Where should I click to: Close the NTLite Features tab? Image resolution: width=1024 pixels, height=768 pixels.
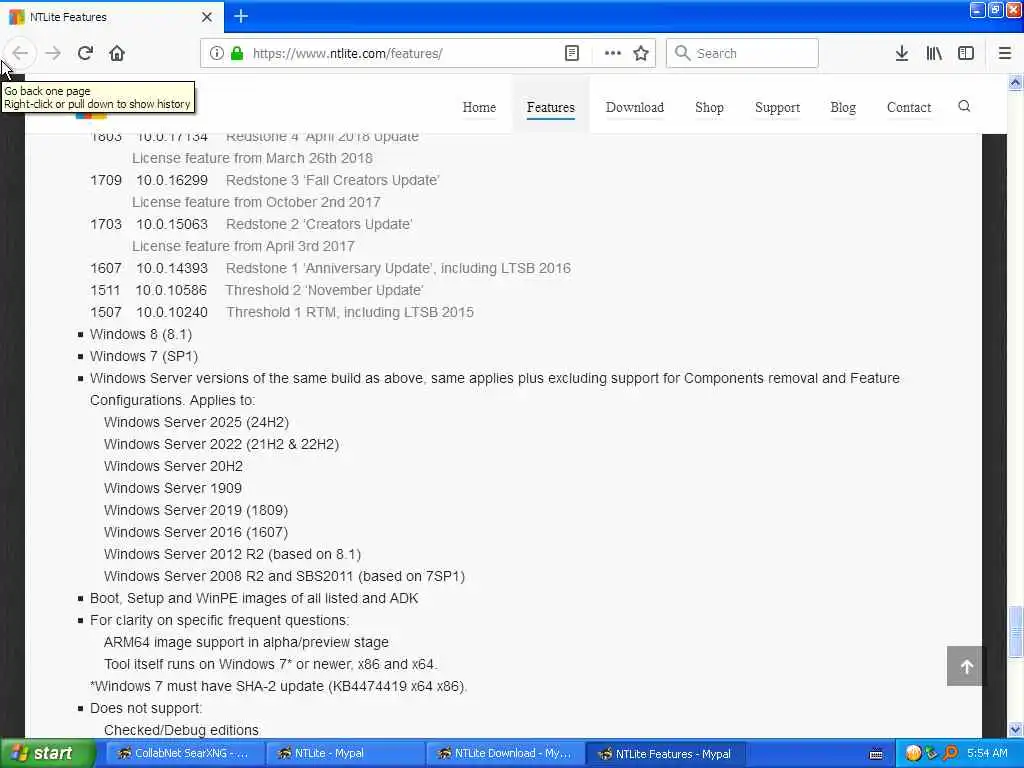click(x=207, y=17)
